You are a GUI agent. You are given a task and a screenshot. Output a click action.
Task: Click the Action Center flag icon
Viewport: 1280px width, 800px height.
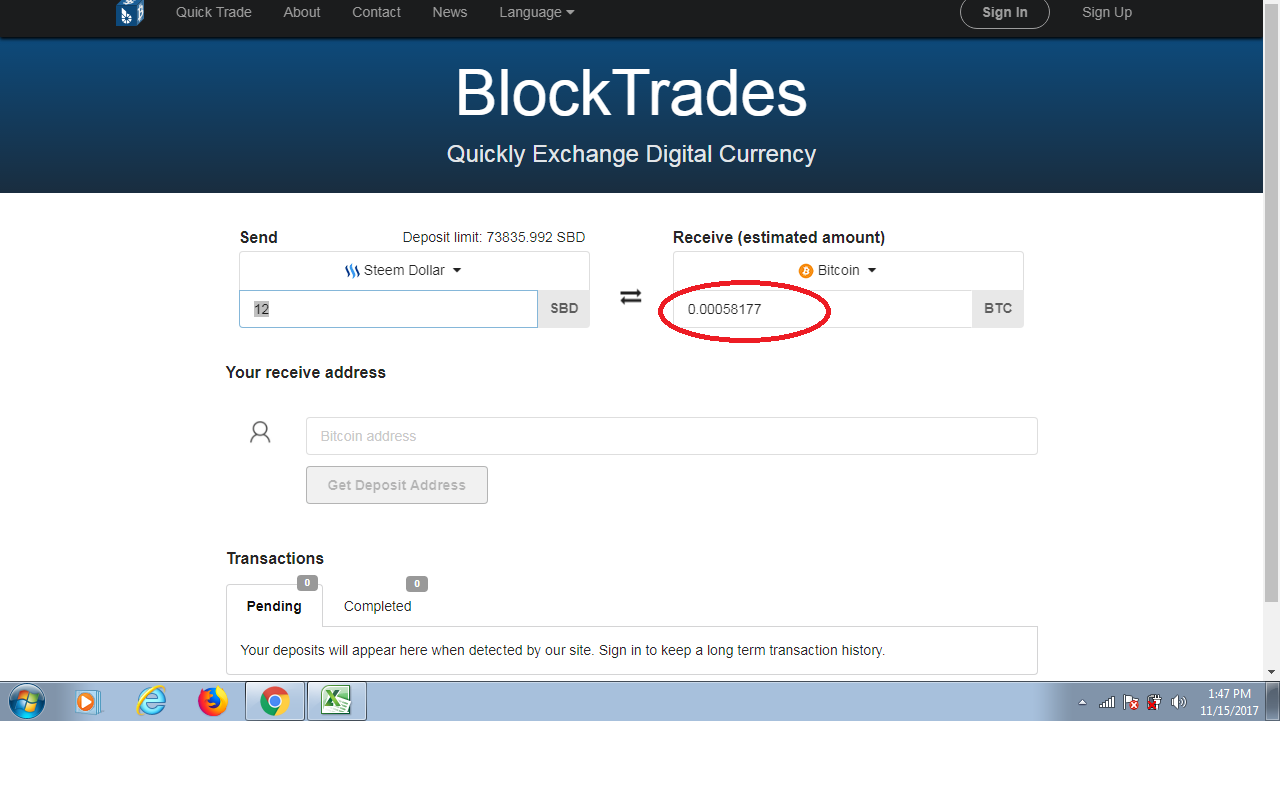click(x=1131, y=702)
